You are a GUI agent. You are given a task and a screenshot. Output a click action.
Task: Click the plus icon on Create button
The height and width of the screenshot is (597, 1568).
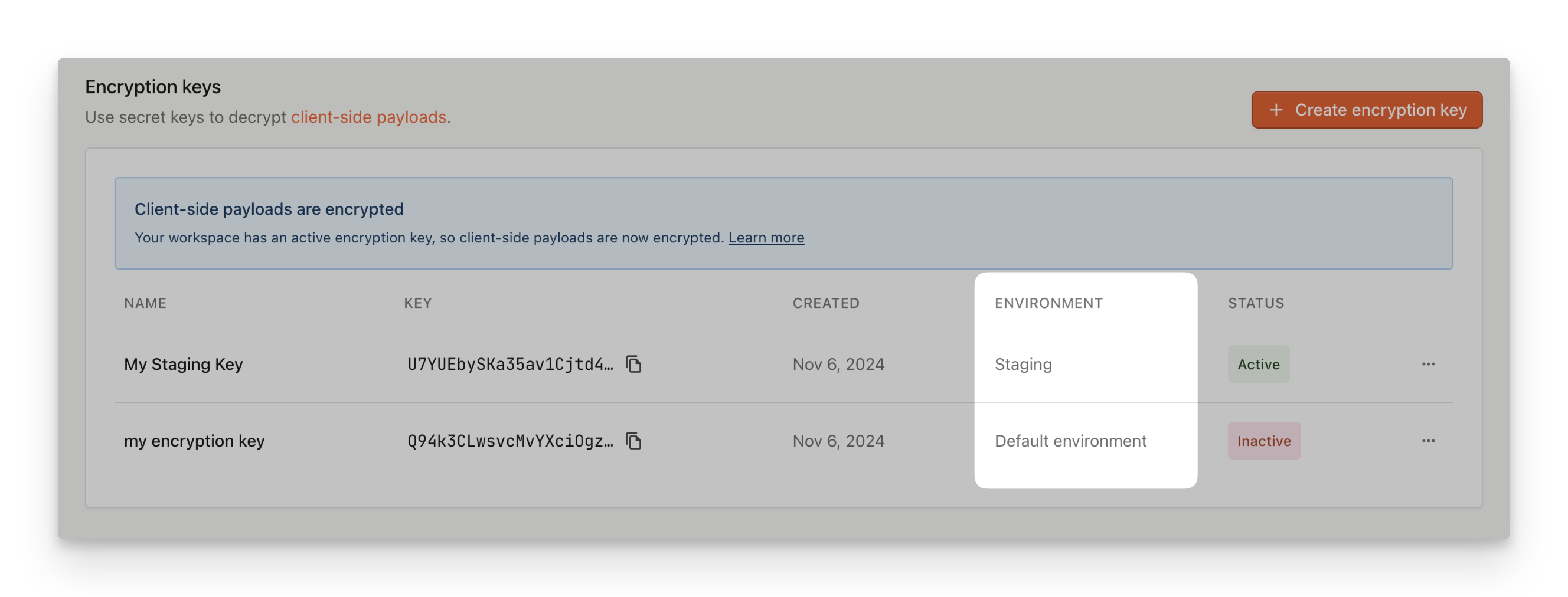[x=1276, y=110]
